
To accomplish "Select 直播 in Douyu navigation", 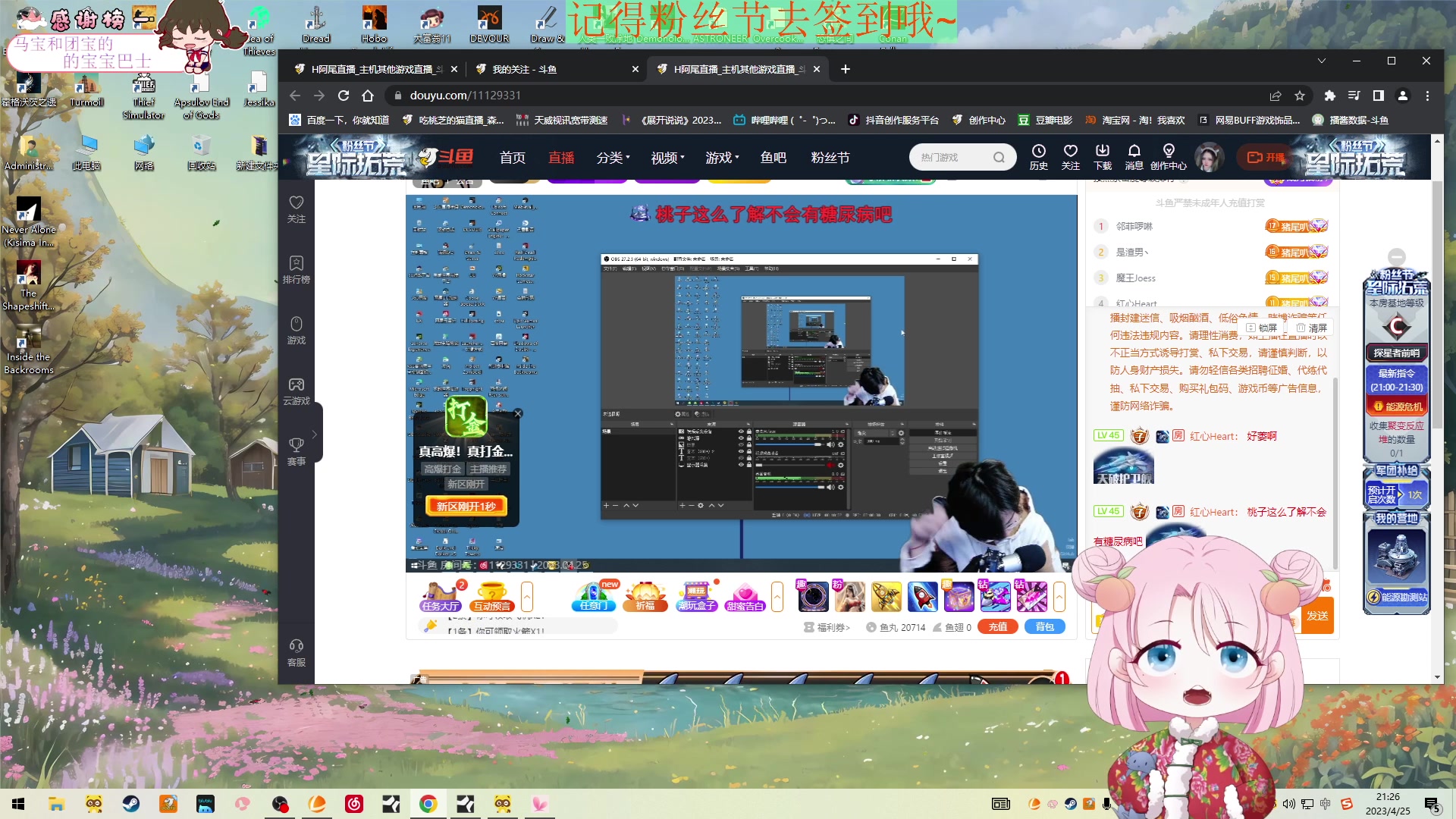I will click(x=561, y=158).
